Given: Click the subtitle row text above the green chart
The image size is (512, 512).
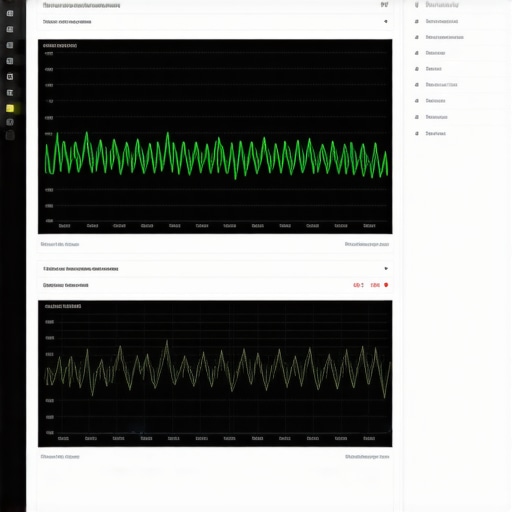Looking at the screenshot, I should (x=67, y=22).
